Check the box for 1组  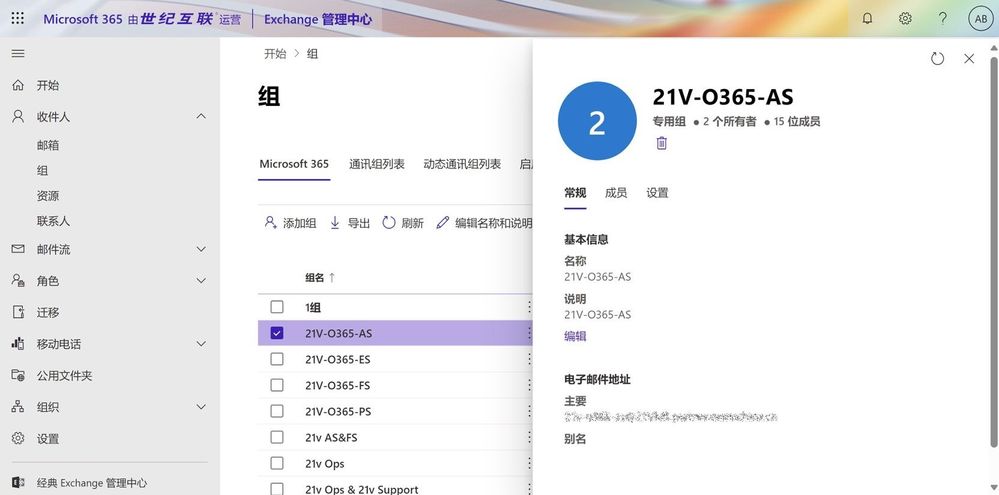[277, 307]
